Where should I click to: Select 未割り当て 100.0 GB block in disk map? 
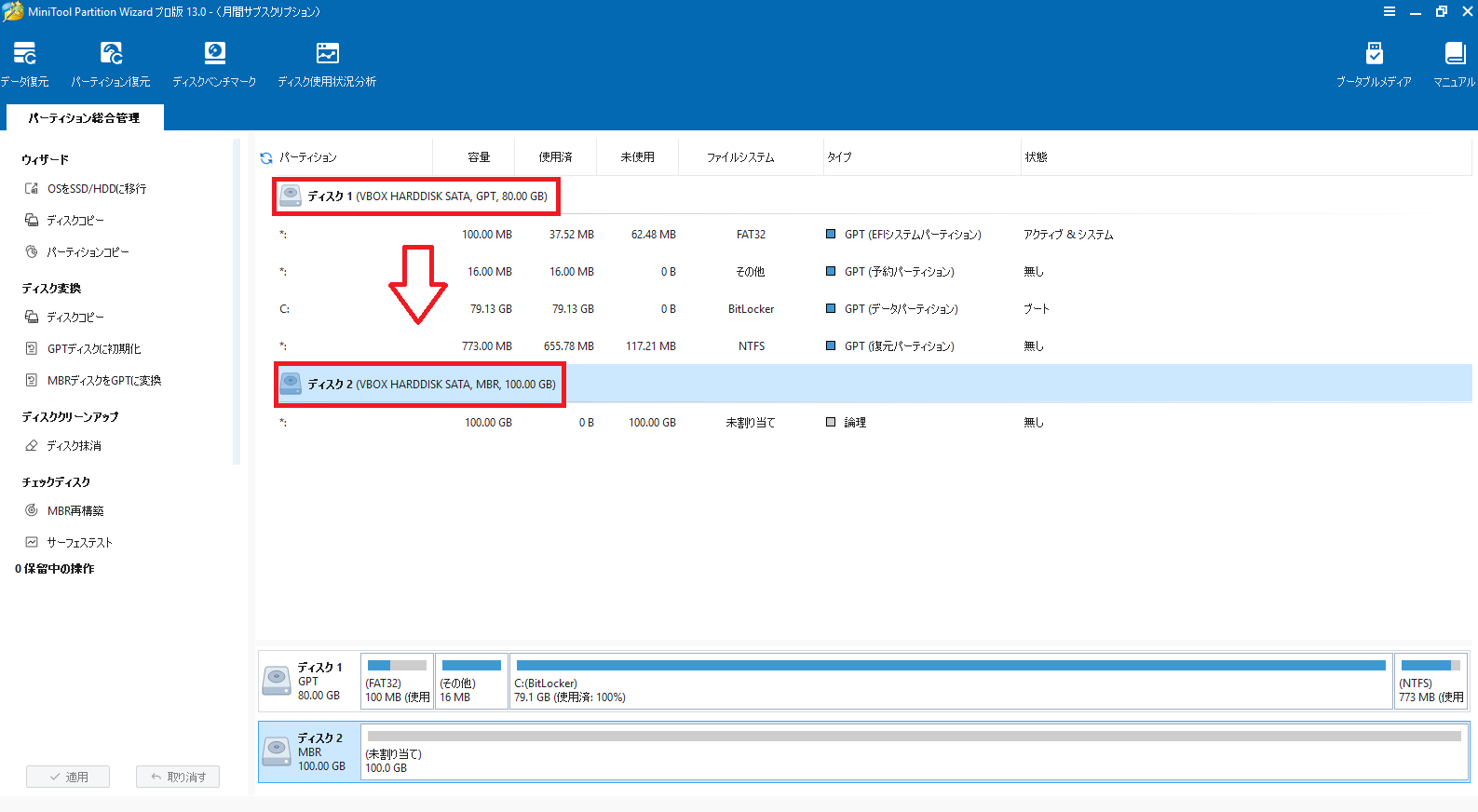914,751
